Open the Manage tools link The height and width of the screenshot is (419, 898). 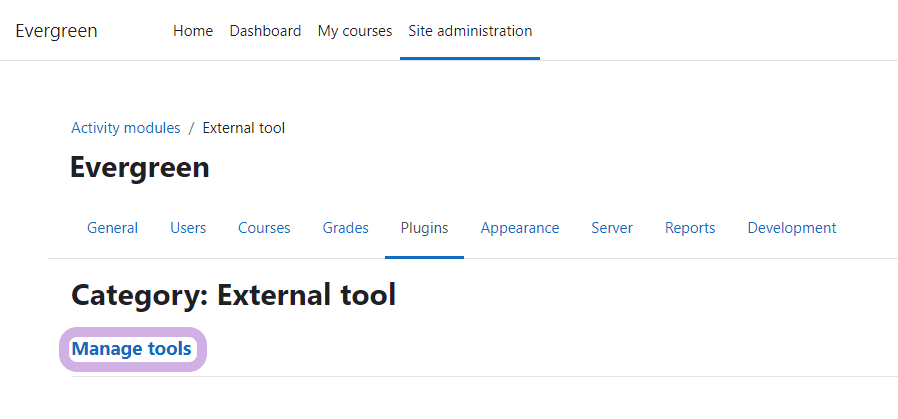tap(132, 349)
